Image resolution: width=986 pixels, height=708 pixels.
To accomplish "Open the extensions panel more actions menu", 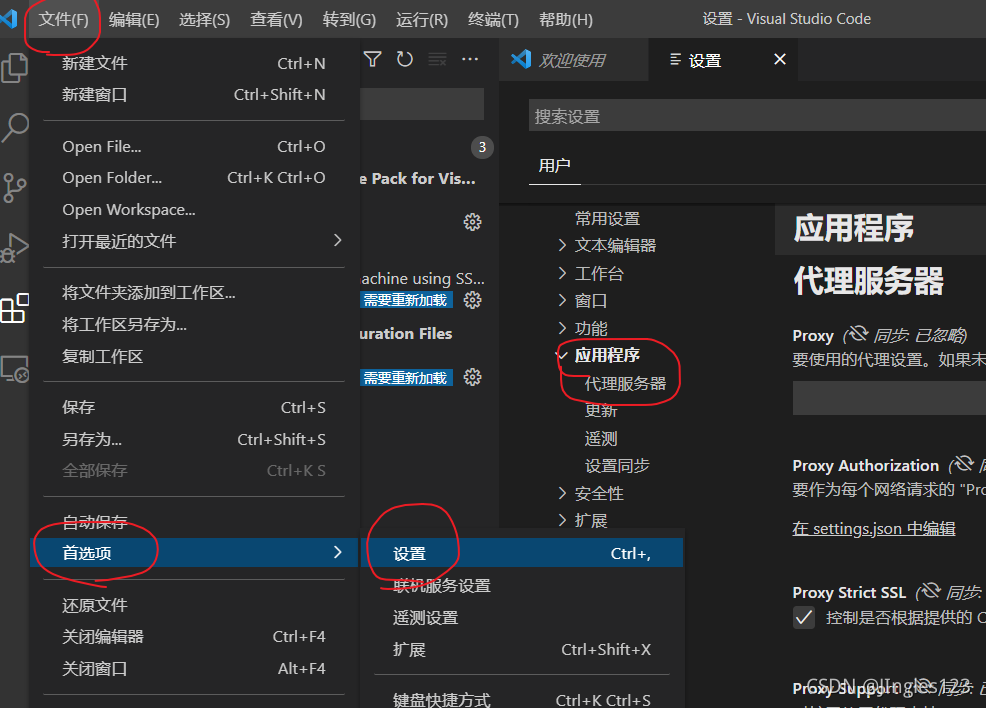I will click(x=470, y=59).
